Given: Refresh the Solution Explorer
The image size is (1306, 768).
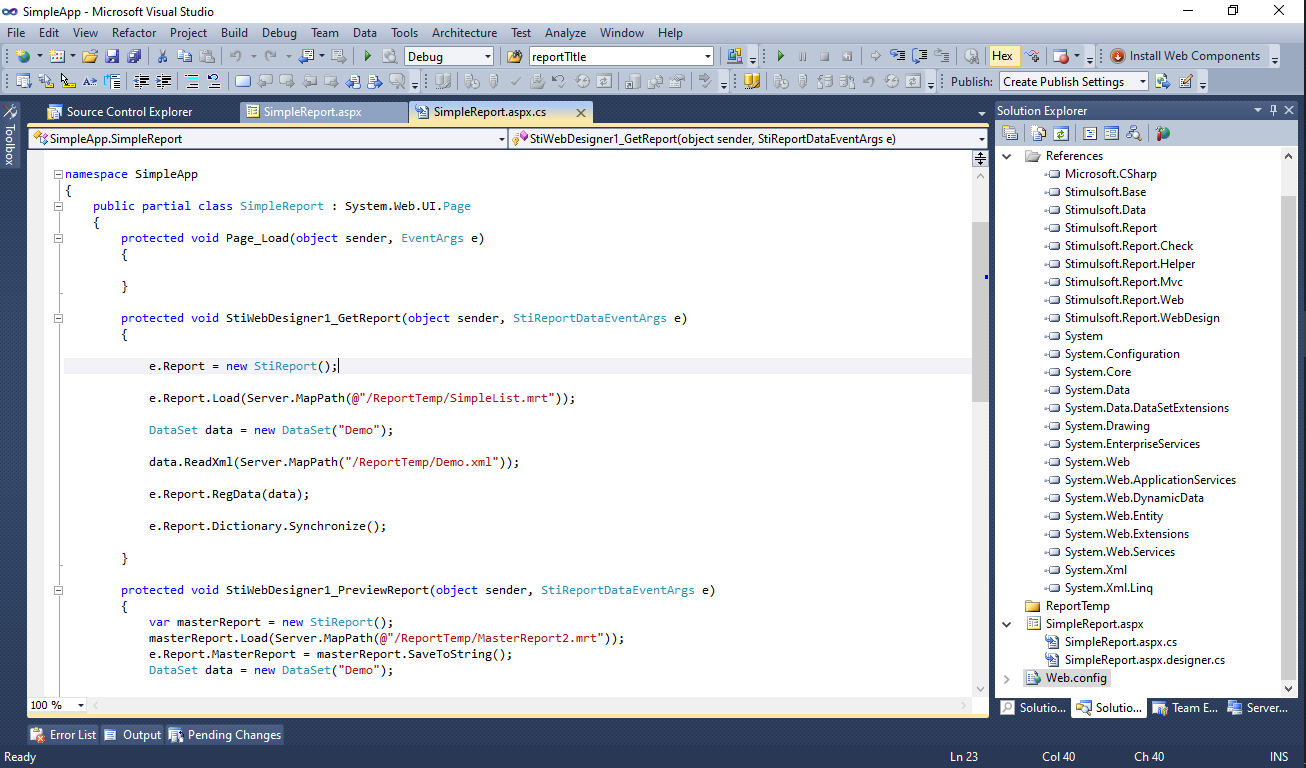Looking at the screenshot, I should coord(1061,133).
